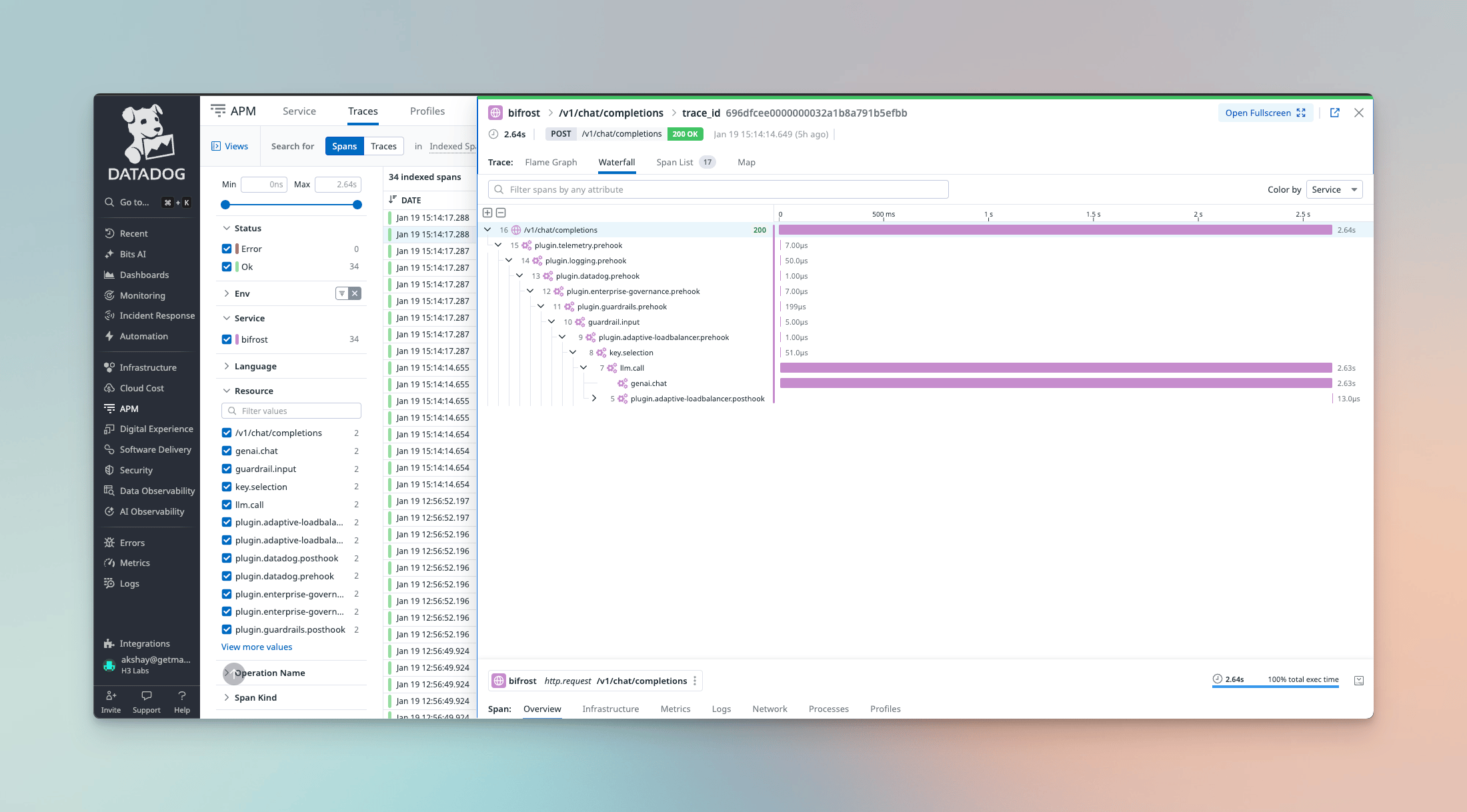Click span options three-dot menu

tap(695, 681)
